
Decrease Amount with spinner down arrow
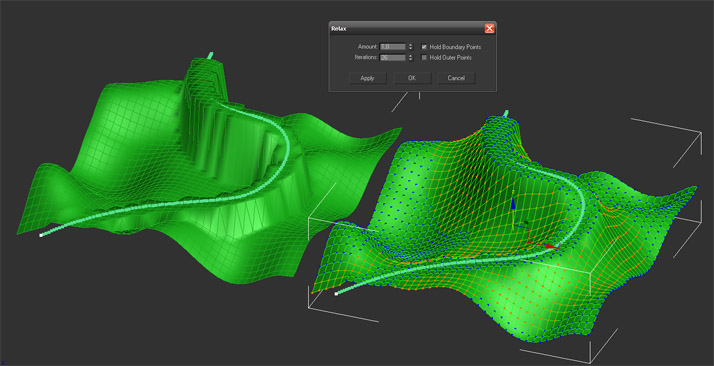(x=410, y=49)
